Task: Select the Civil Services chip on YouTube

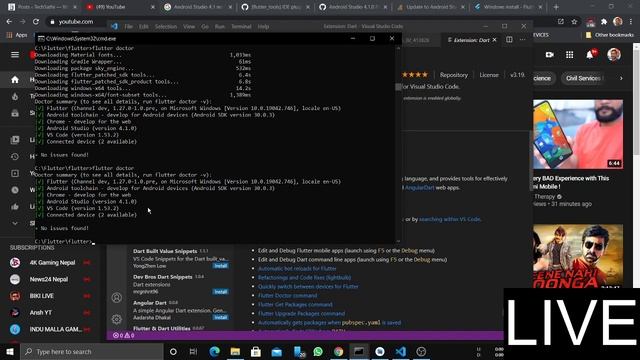Action: (x=583, y=78)
